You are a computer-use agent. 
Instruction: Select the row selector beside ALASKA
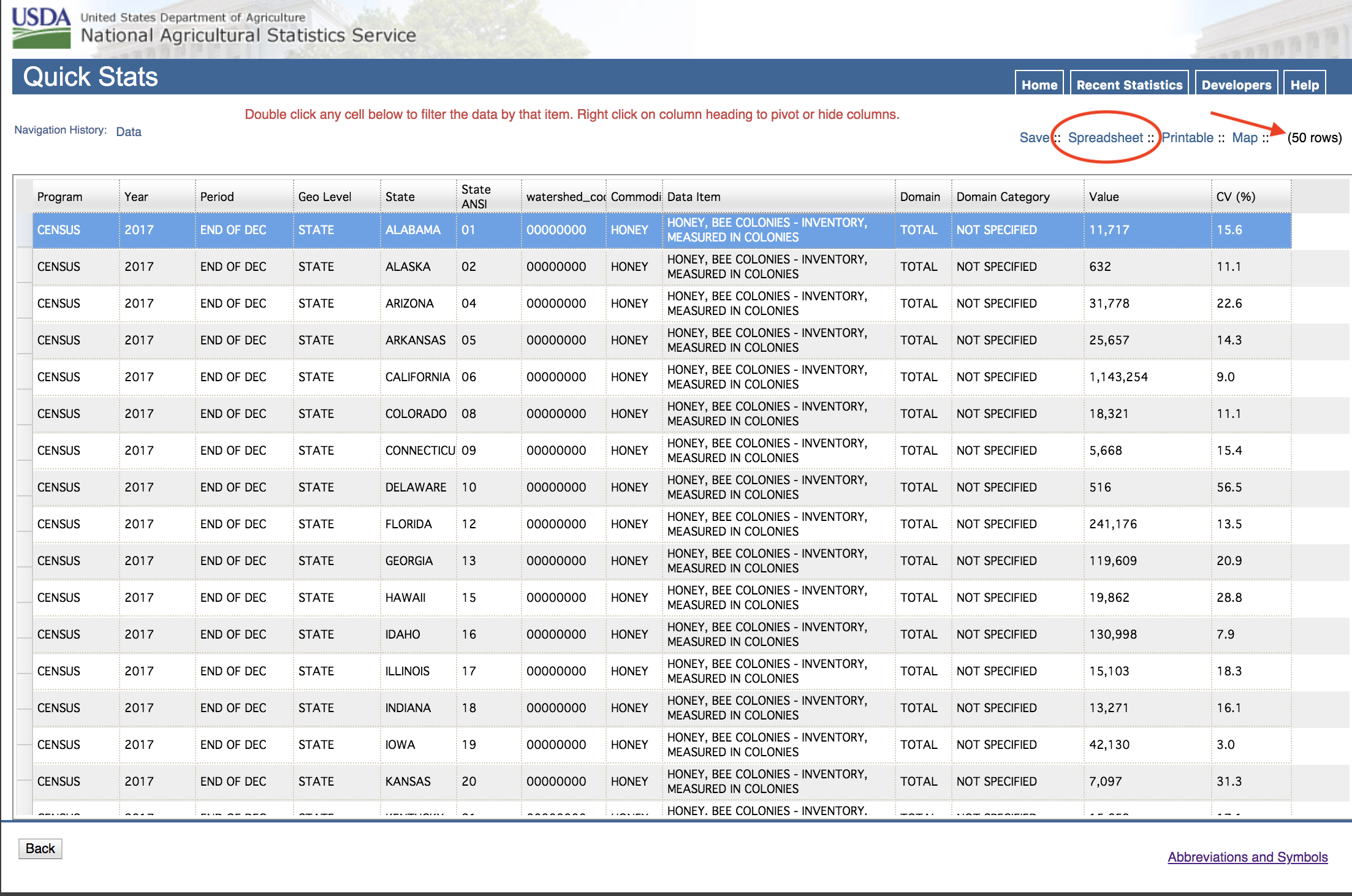[x=24, y=267]
